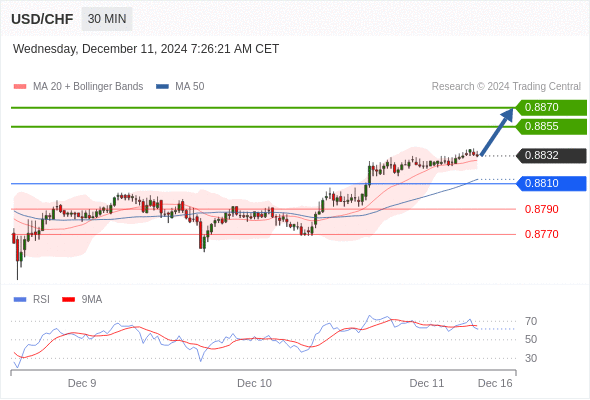
Task: Select the 0.8870 green resistance label
Action: (551, 108)
